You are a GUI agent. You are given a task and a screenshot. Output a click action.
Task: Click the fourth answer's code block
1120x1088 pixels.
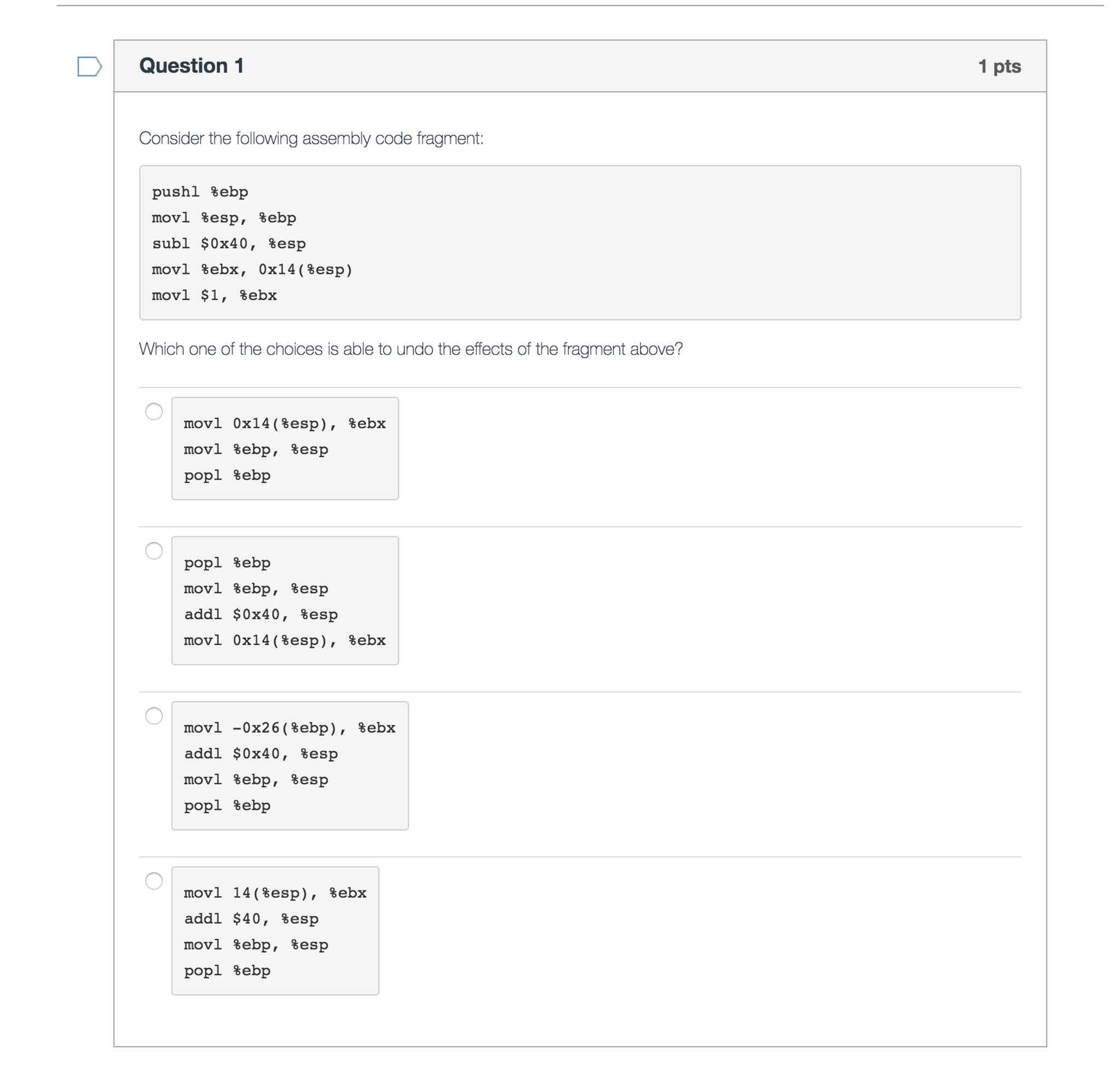tap(275, 931)
